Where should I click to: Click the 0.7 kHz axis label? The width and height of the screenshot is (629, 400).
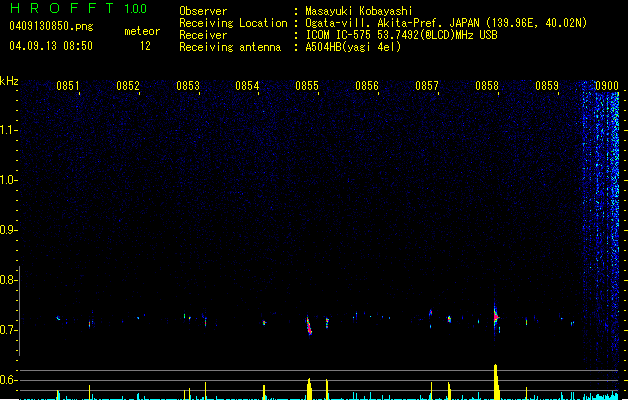9,330
